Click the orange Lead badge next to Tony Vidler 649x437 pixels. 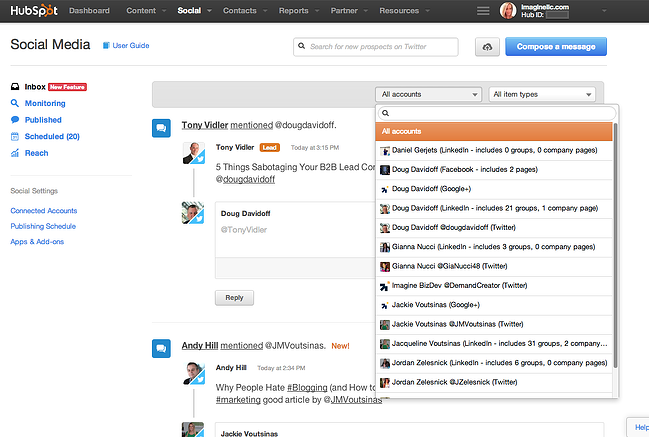[270, 147]
